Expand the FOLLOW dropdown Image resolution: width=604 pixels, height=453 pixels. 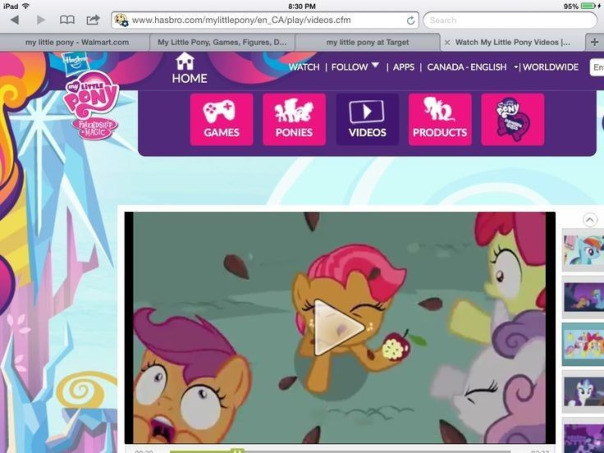355,67
